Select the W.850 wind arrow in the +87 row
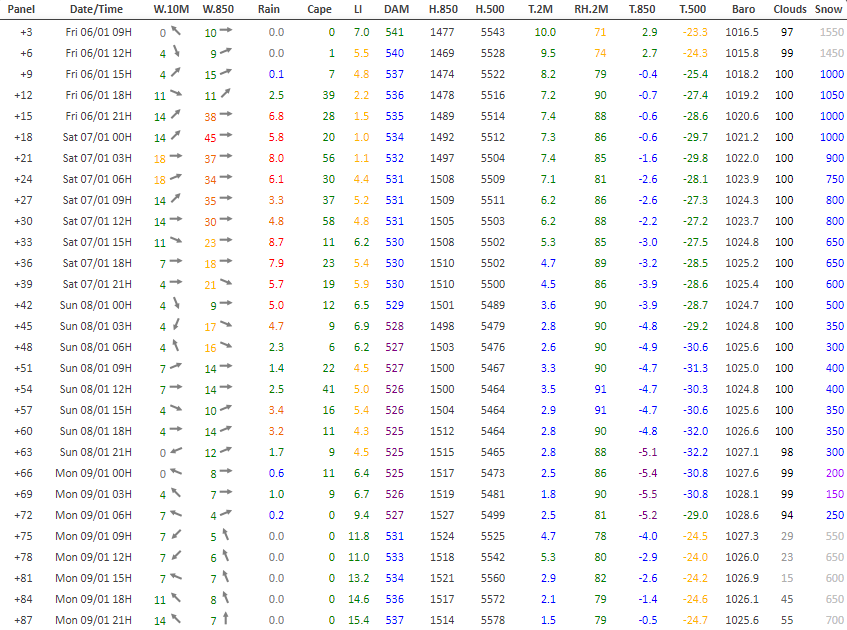847x630 pixels. [x=226, y=619]
